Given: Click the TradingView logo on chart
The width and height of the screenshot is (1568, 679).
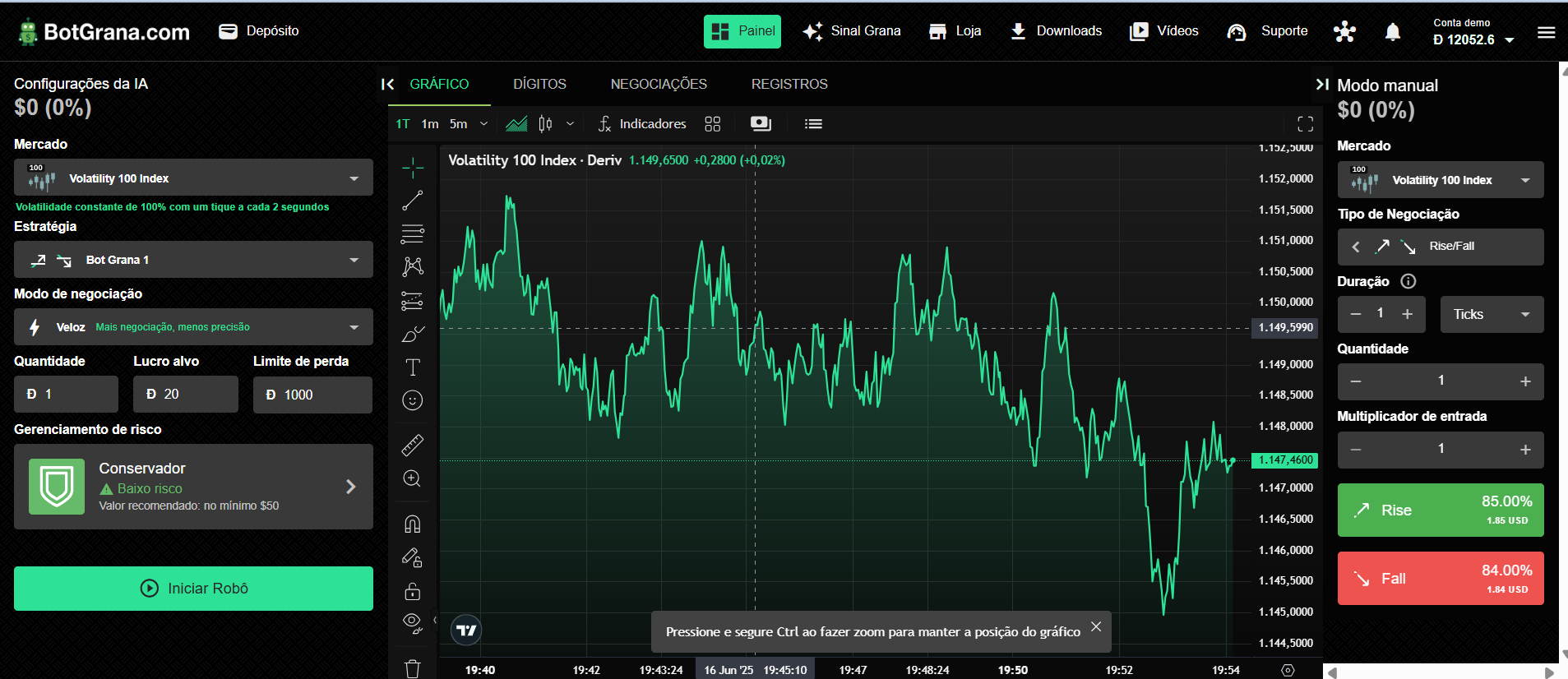Looking at the screenshot, I should click(x=466, y=630).
